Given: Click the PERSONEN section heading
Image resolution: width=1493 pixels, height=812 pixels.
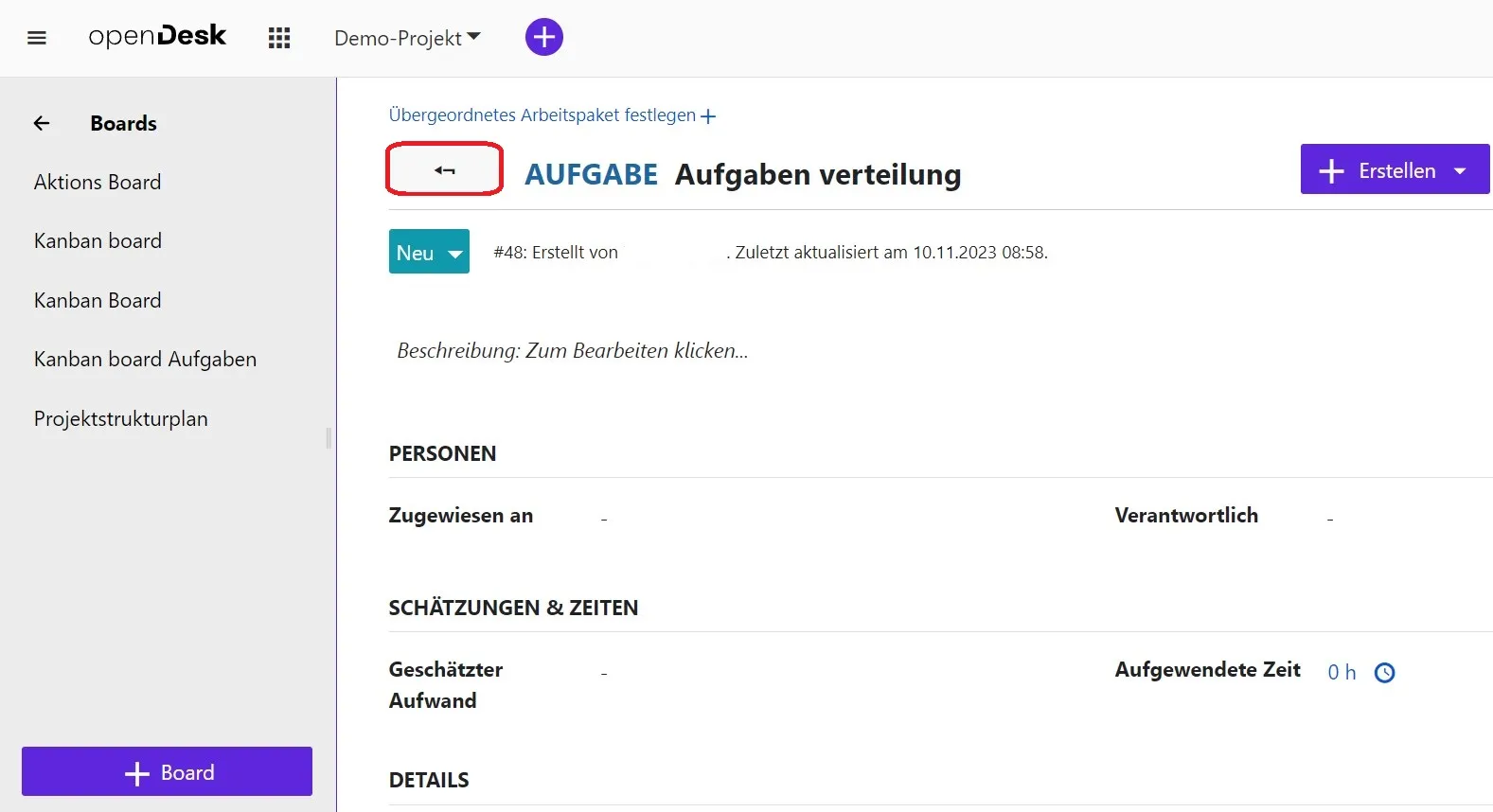Looking at the screenshot, I should [442, 453].
